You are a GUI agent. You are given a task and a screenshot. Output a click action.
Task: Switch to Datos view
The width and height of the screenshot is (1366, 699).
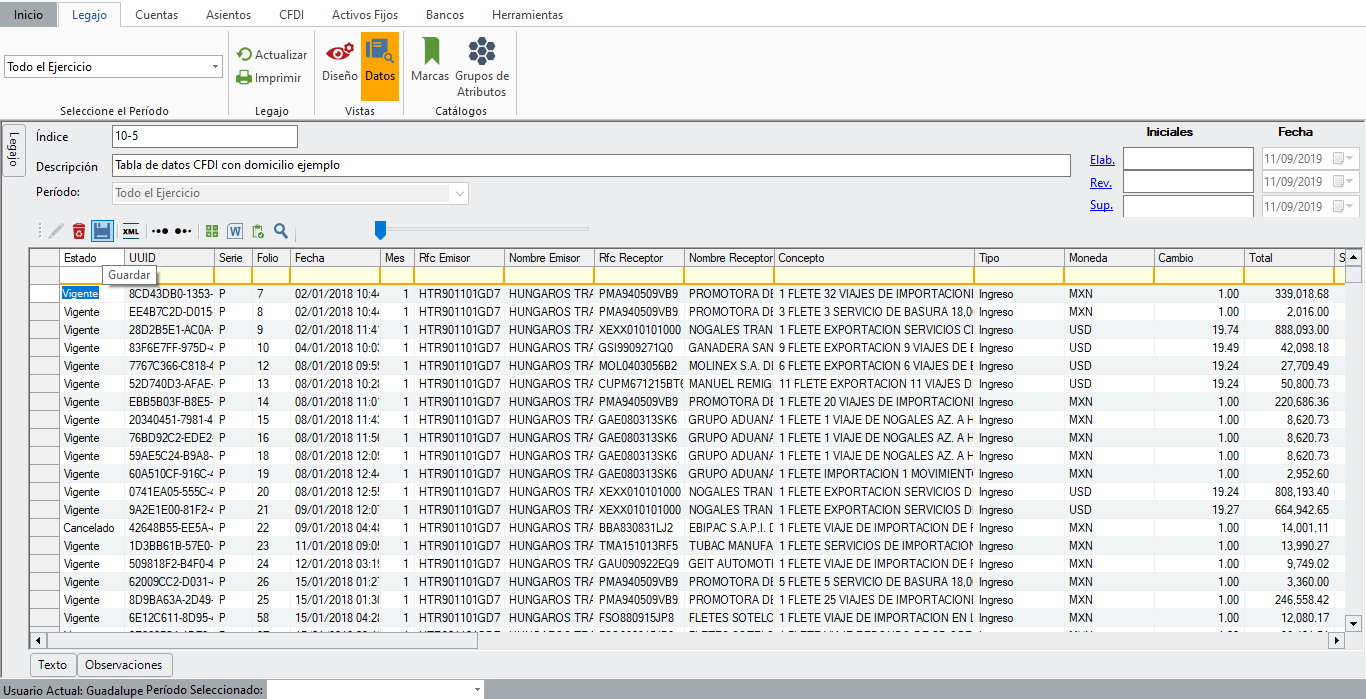click(x=380, y=61)
